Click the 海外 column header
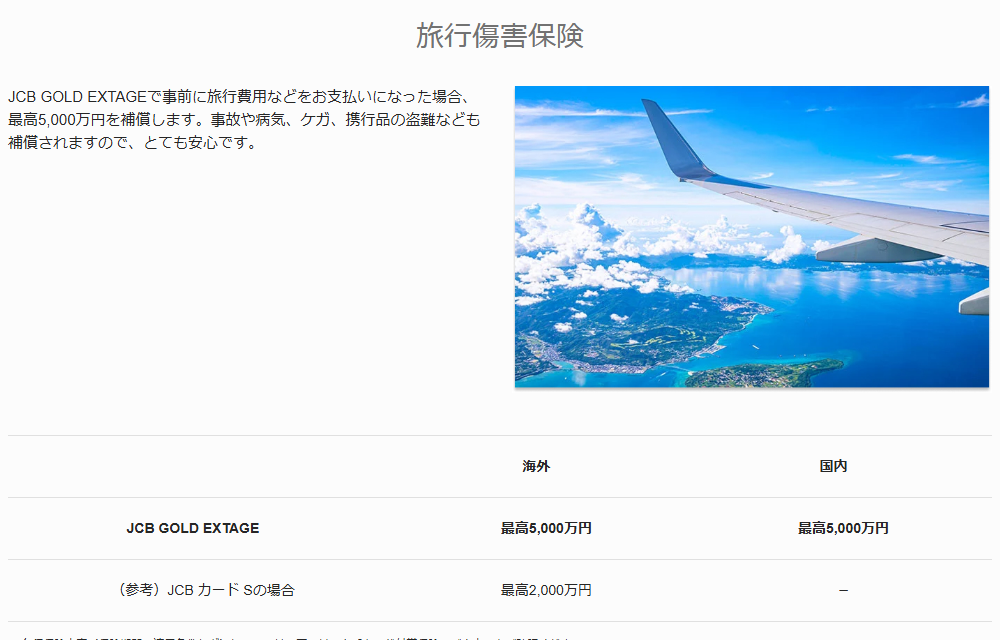Screen dimensions: 1000x640 tap(536, 466)
